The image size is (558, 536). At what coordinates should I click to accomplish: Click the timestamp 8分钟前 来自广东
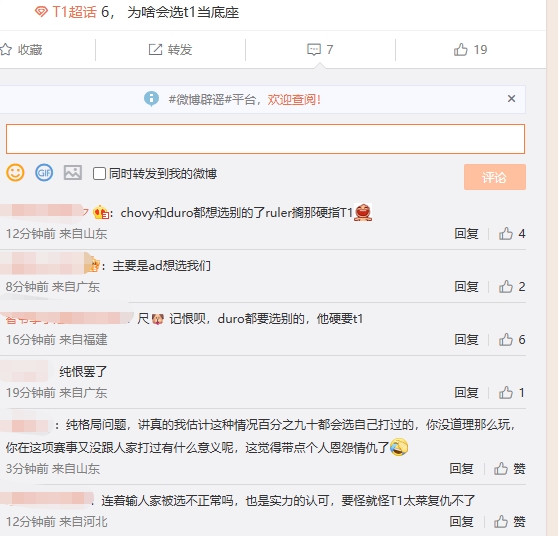53,287
